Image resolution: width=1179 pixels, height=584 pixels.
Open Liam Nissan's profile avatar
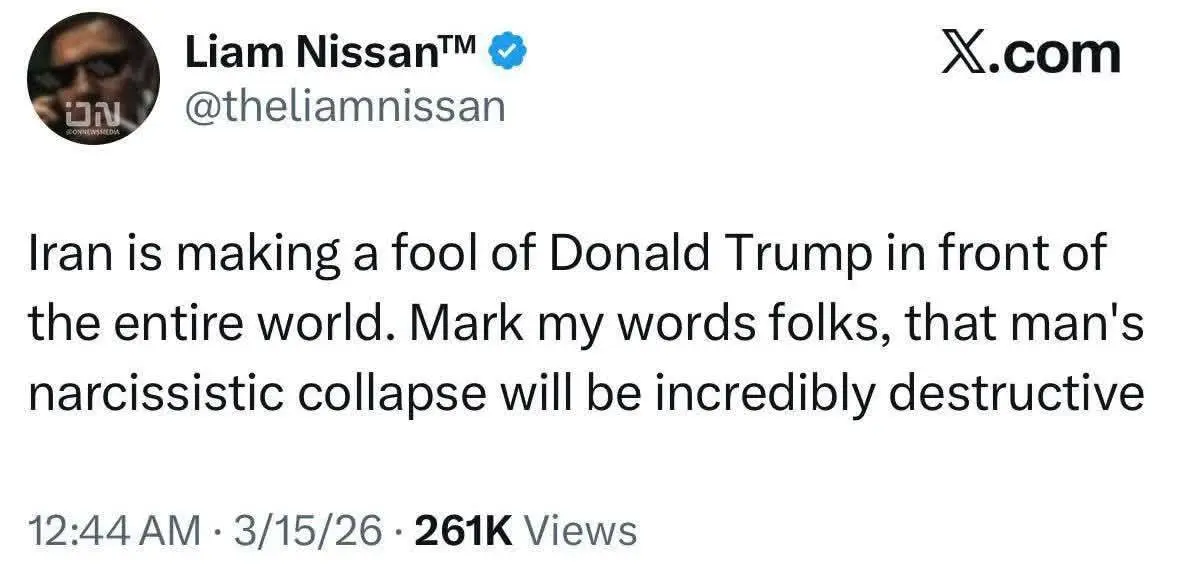pyautogui.click(x=92, y=78)
